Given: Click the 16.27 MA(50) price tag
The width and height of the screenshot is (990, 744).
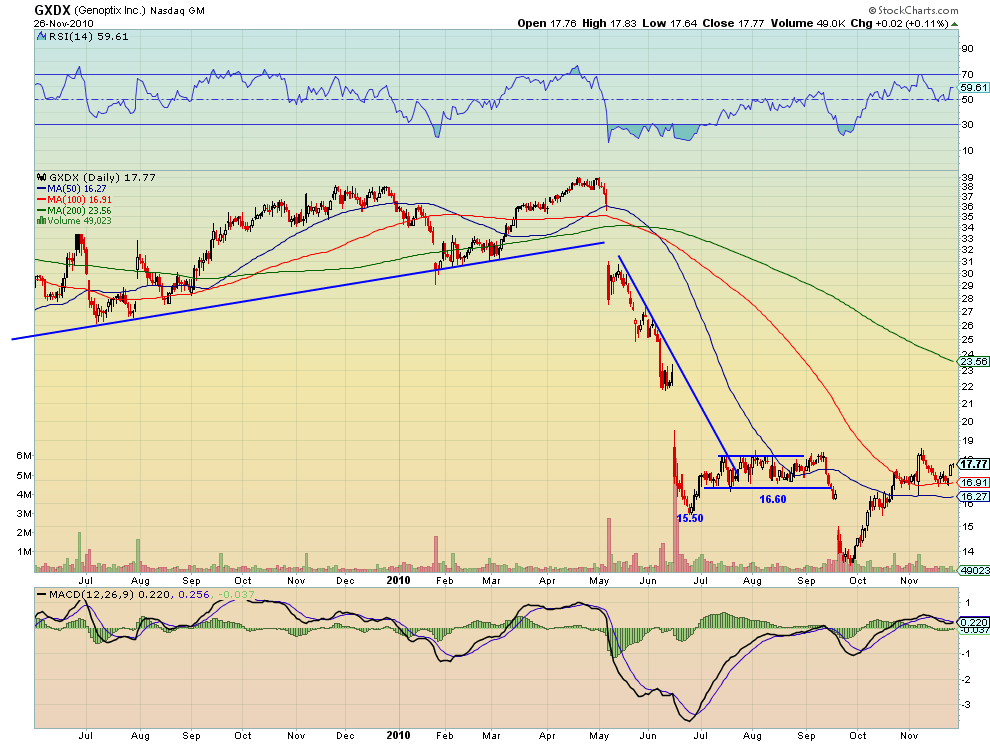Looking at the screenshot, I should [974, 496].
